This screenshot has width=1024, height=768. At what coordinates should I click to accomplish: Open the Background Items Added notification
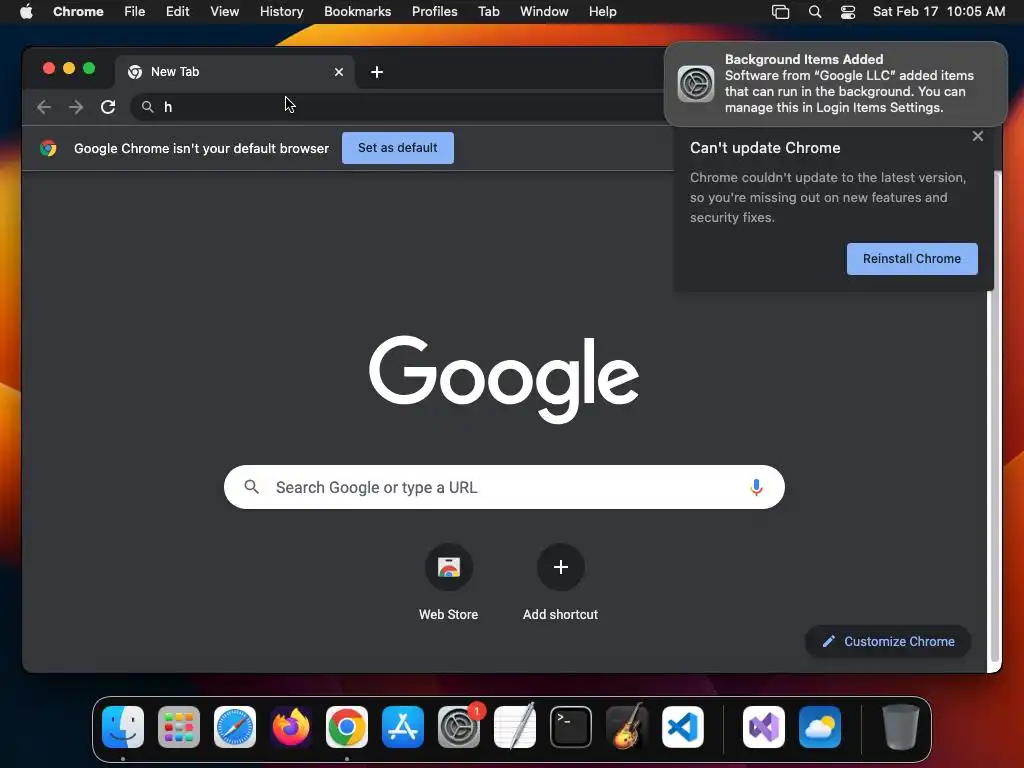coord(836,84)
